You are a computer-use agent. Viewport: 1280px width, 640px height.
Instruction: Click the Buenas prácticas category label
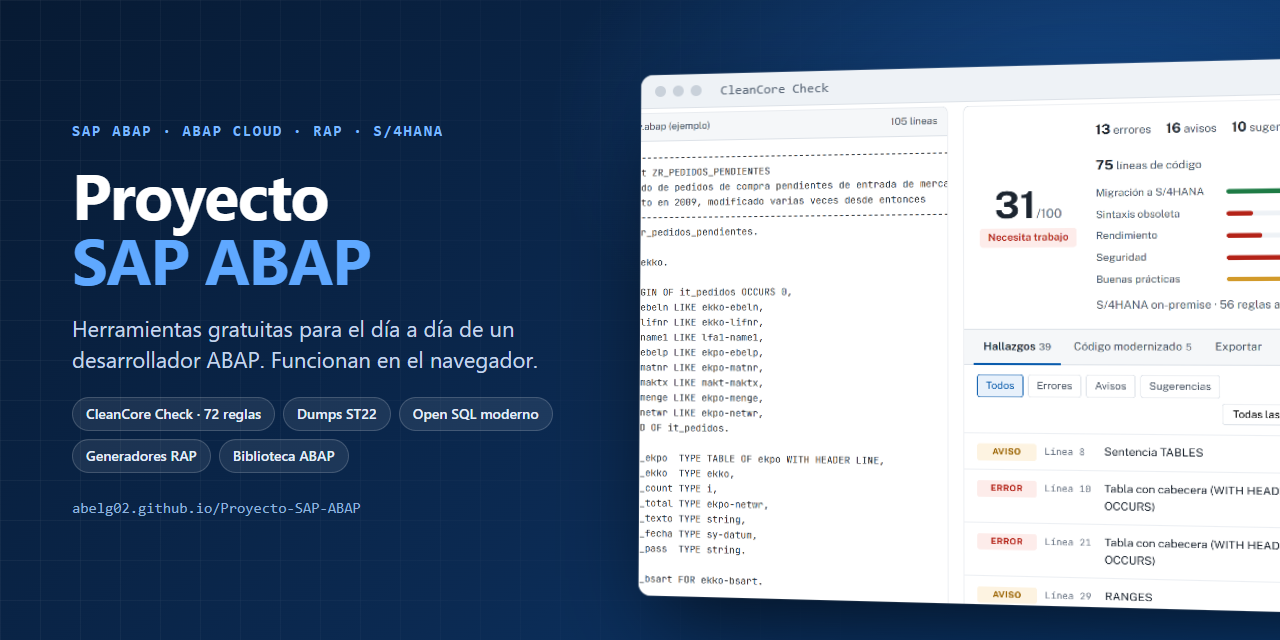pos(1137,279)
